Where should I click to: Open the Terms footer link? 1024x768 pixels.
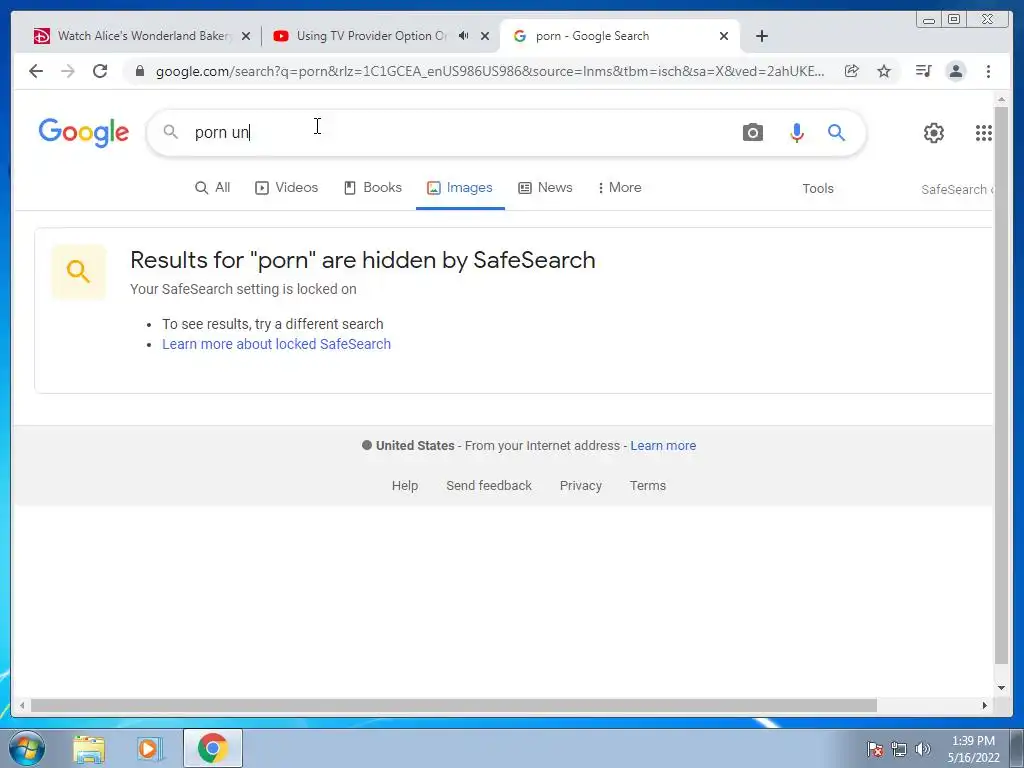(x=648, y=485)
